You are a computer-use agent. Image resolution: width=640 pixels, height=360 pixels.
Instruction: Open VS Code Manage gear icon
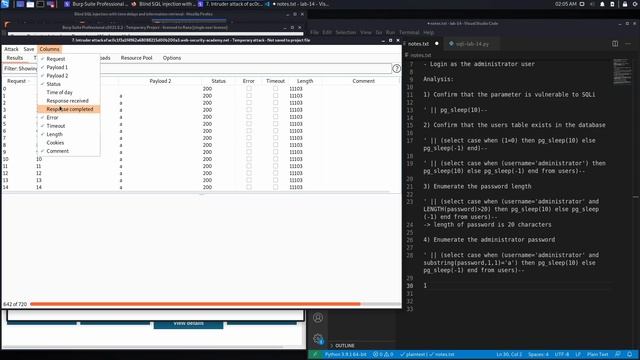point(318,338)
